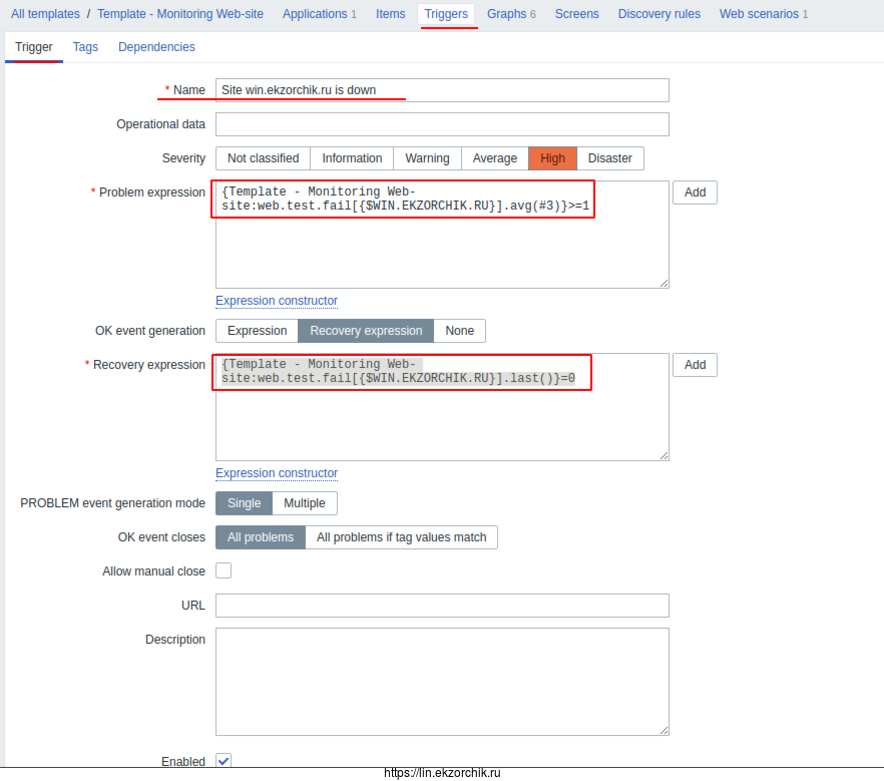The image size is (884, 781).
Task: Open Expression constructor under Problem expression
Action: tap(276, 301)
